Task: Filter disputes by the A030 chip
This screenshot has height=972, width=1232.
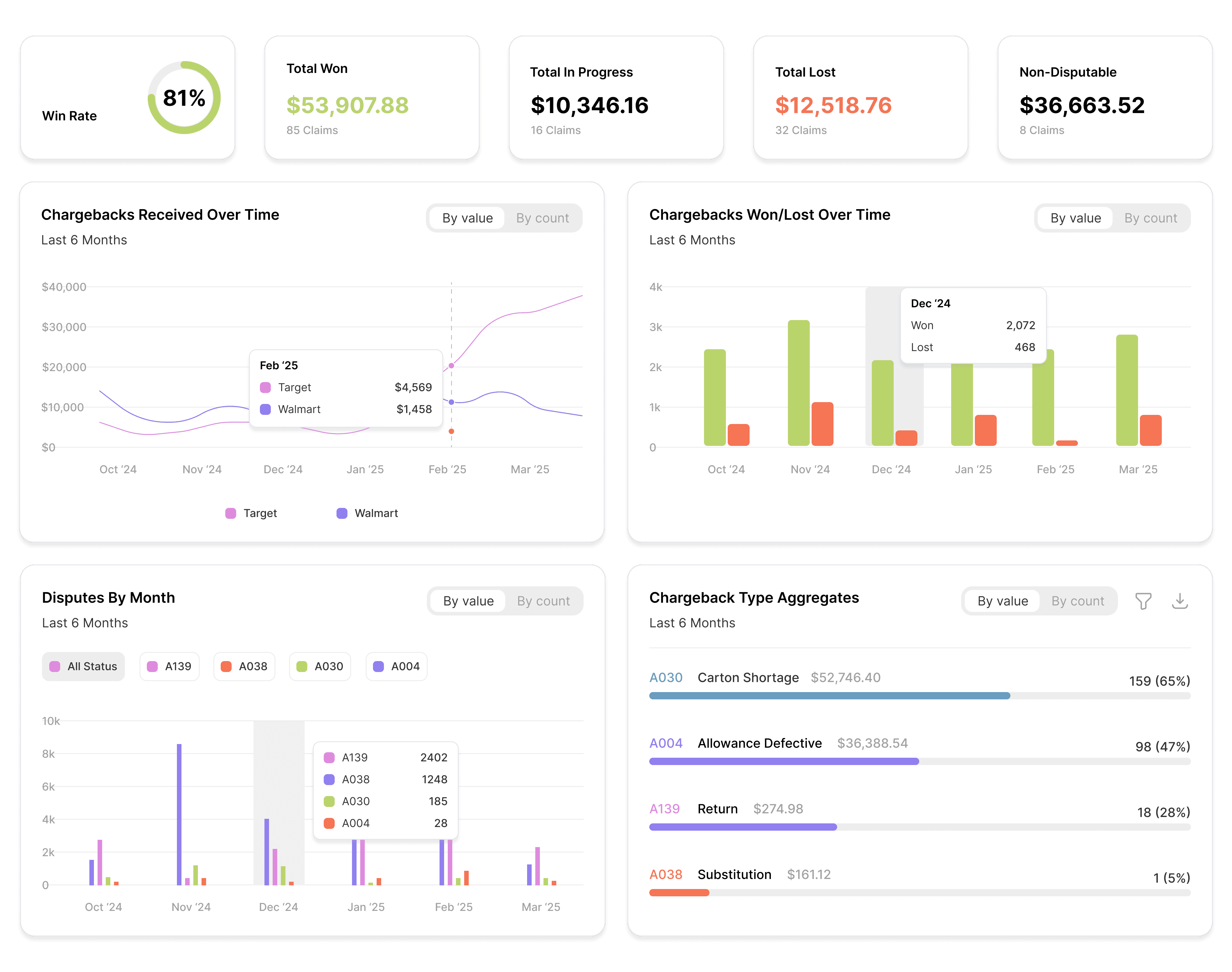Action: (x=320, y=667)
